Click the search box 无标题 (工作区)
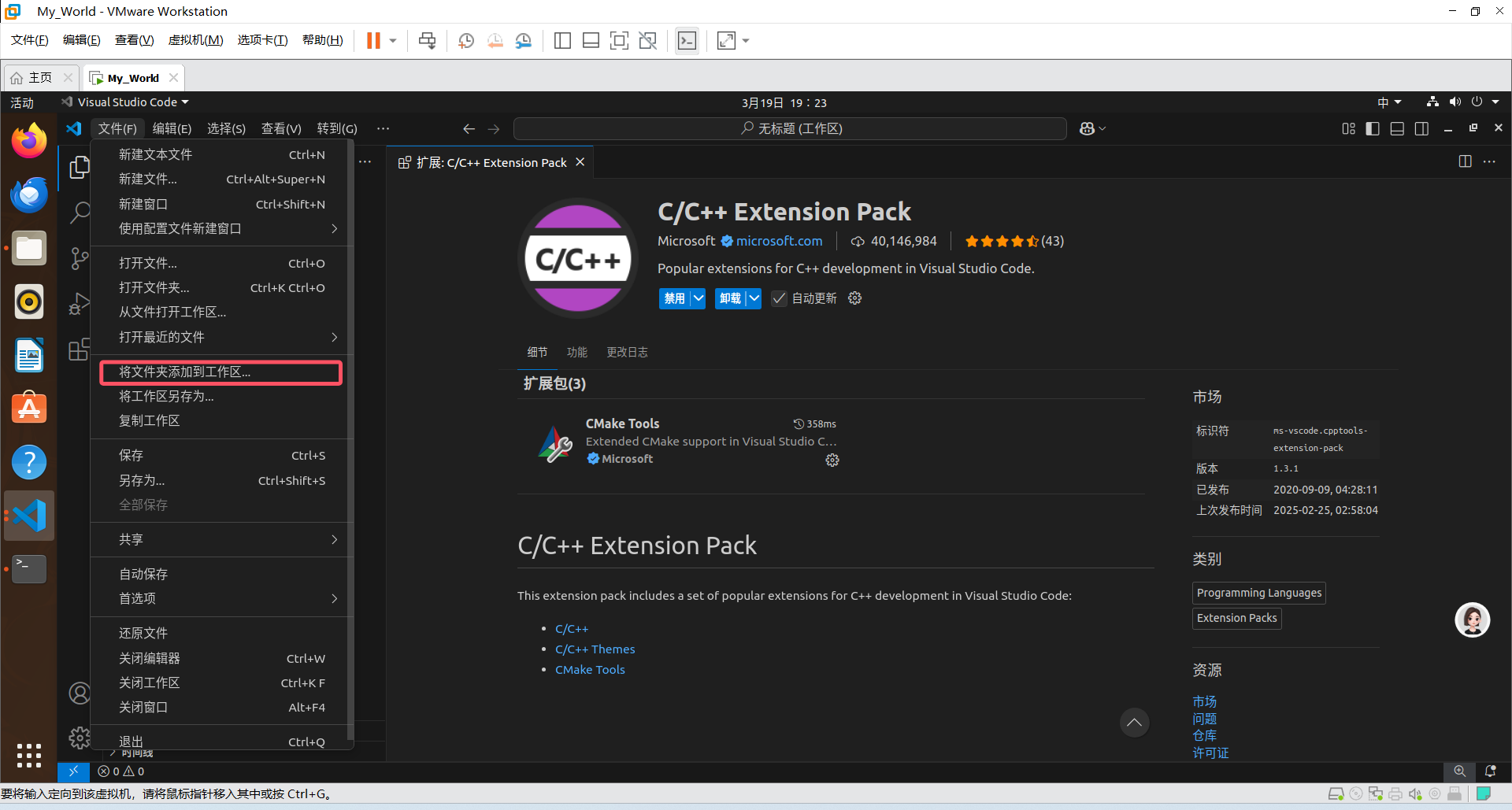Image resolution: width=1512 pixels, height=810 pixels. click(x=790, y=128)
